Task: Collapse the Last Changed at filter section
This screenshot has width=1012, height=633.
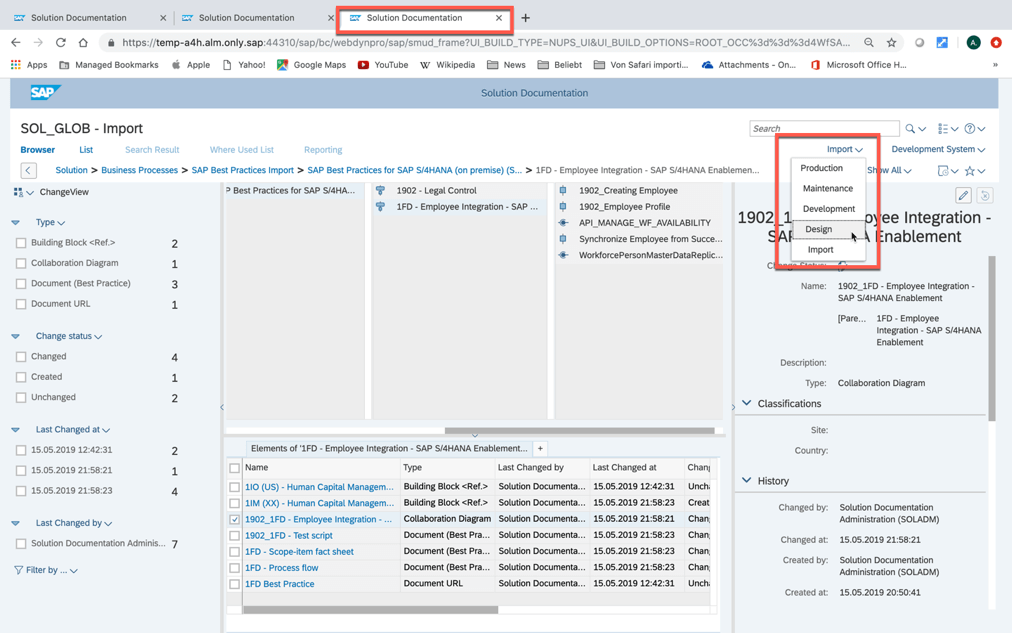Action: (x=15, y=430)
